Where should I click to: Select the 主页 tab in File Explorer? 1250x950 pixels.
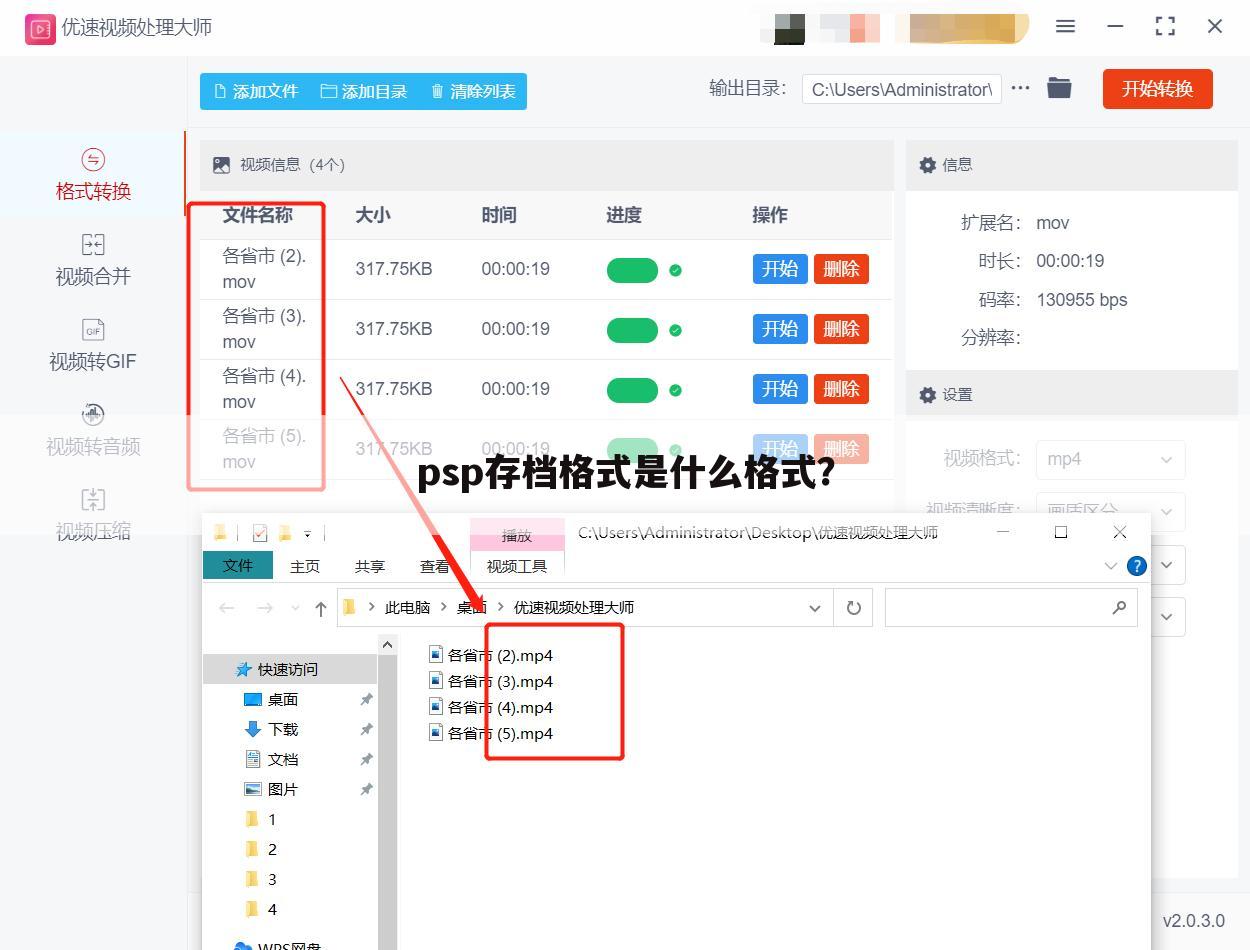click(305, 566)
